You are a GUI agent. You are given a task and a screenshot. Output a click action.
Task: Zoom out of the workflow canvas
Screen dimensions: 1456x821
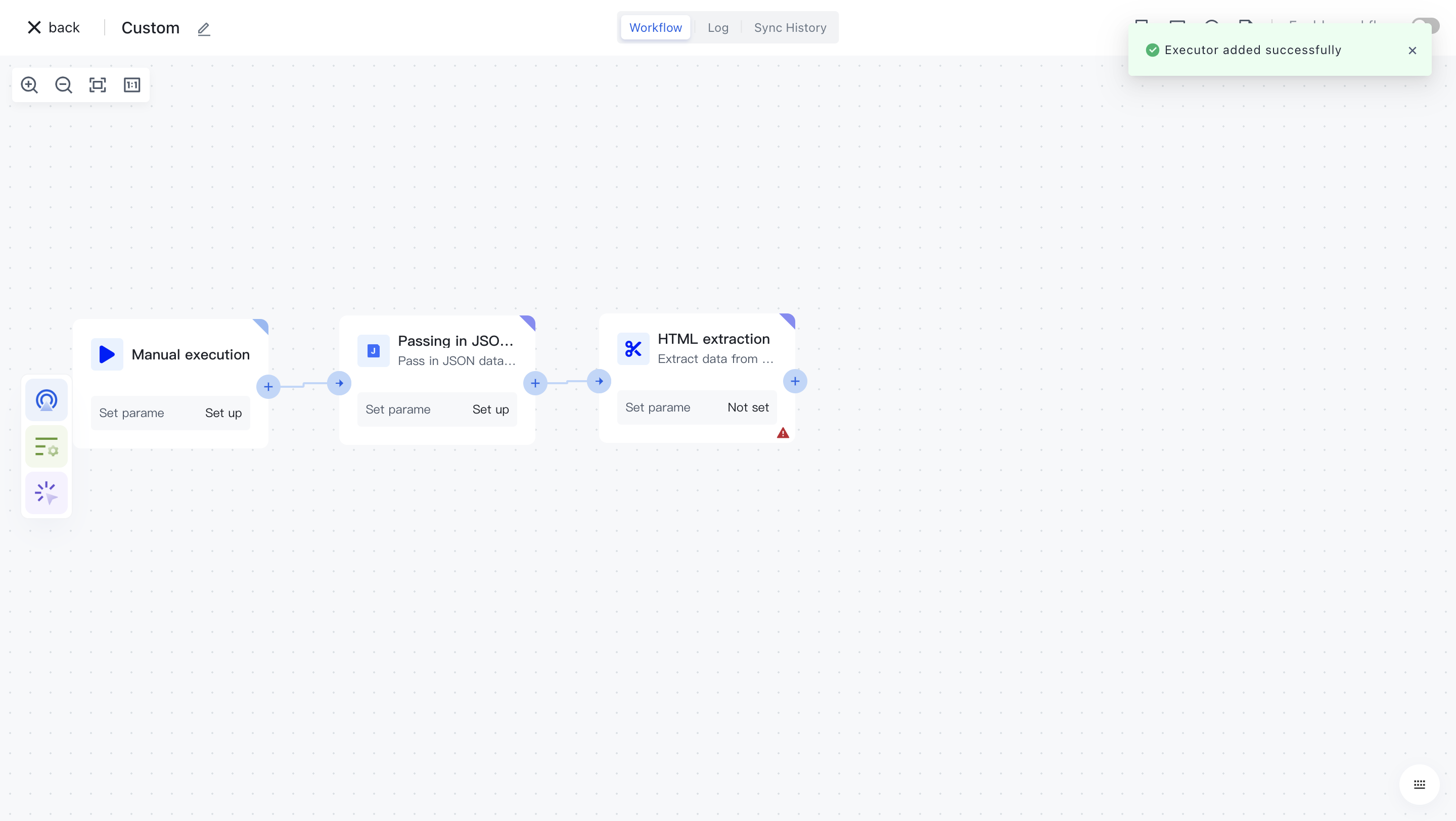(63, 85)
